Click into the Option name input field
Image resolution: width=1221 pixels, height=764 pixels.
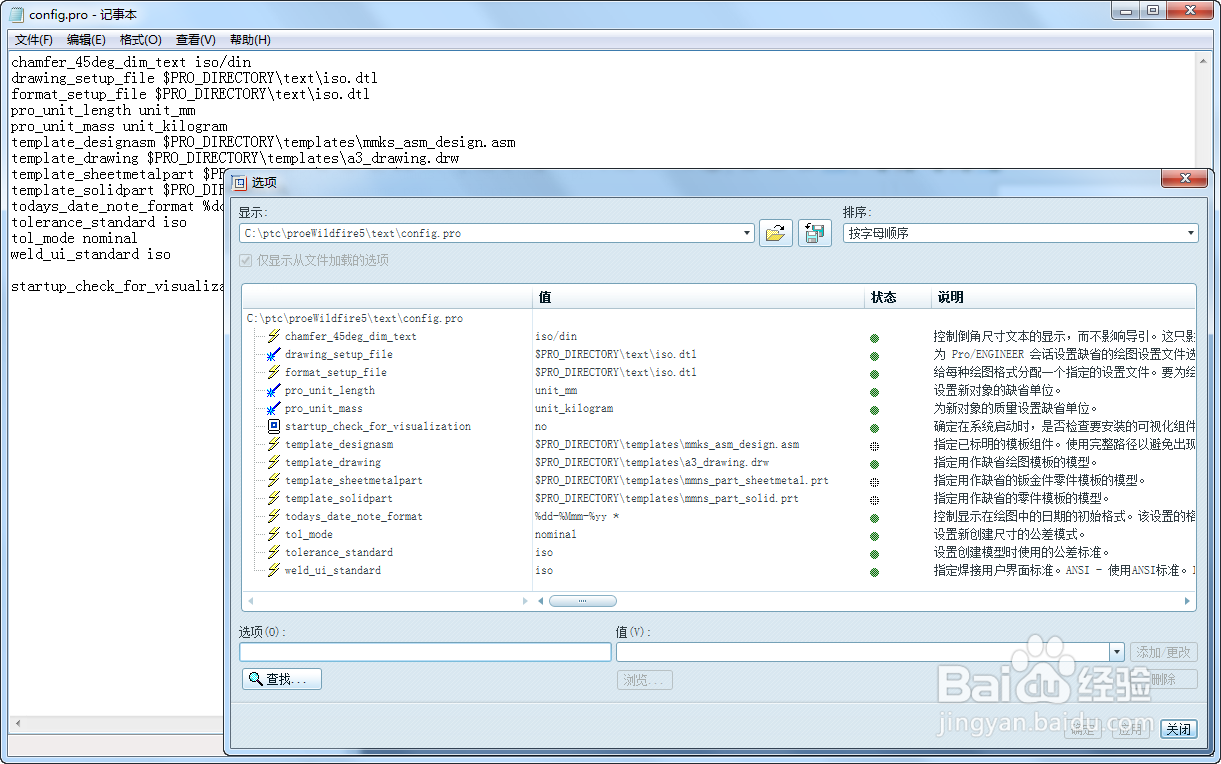(425, 652)
